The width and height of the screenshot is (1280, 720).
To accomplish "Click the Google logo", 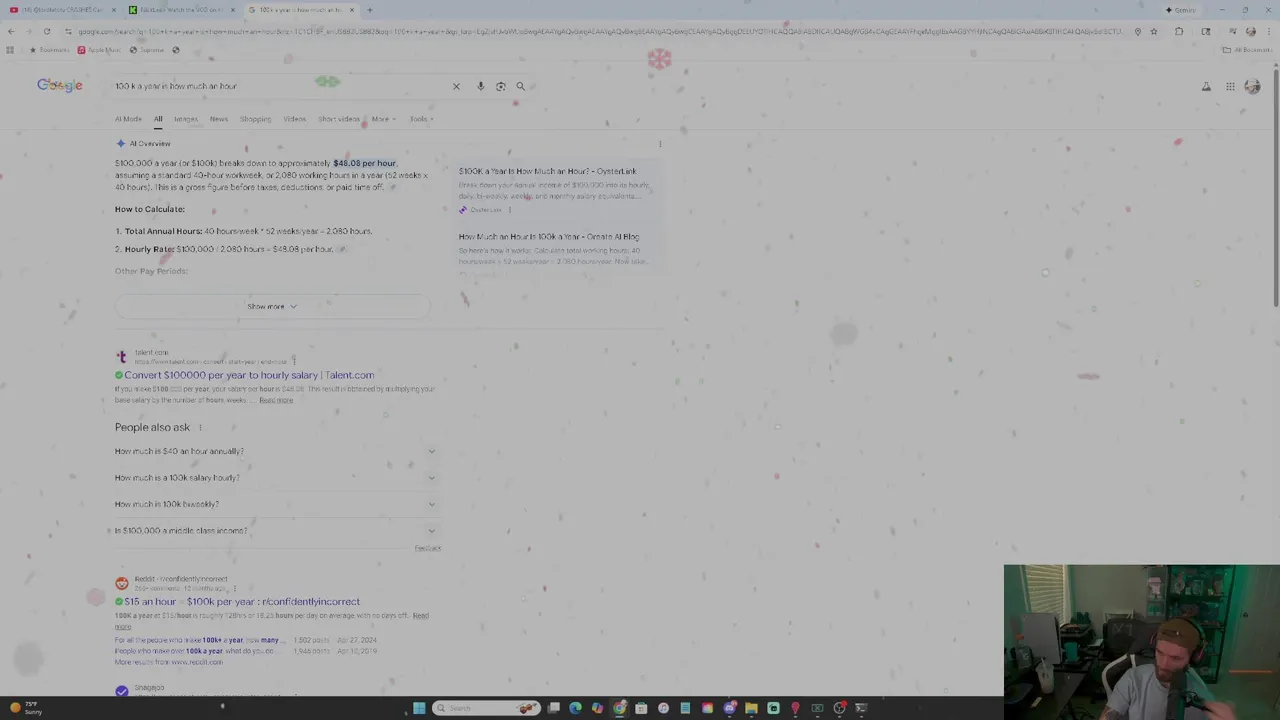I will [60, 86].
